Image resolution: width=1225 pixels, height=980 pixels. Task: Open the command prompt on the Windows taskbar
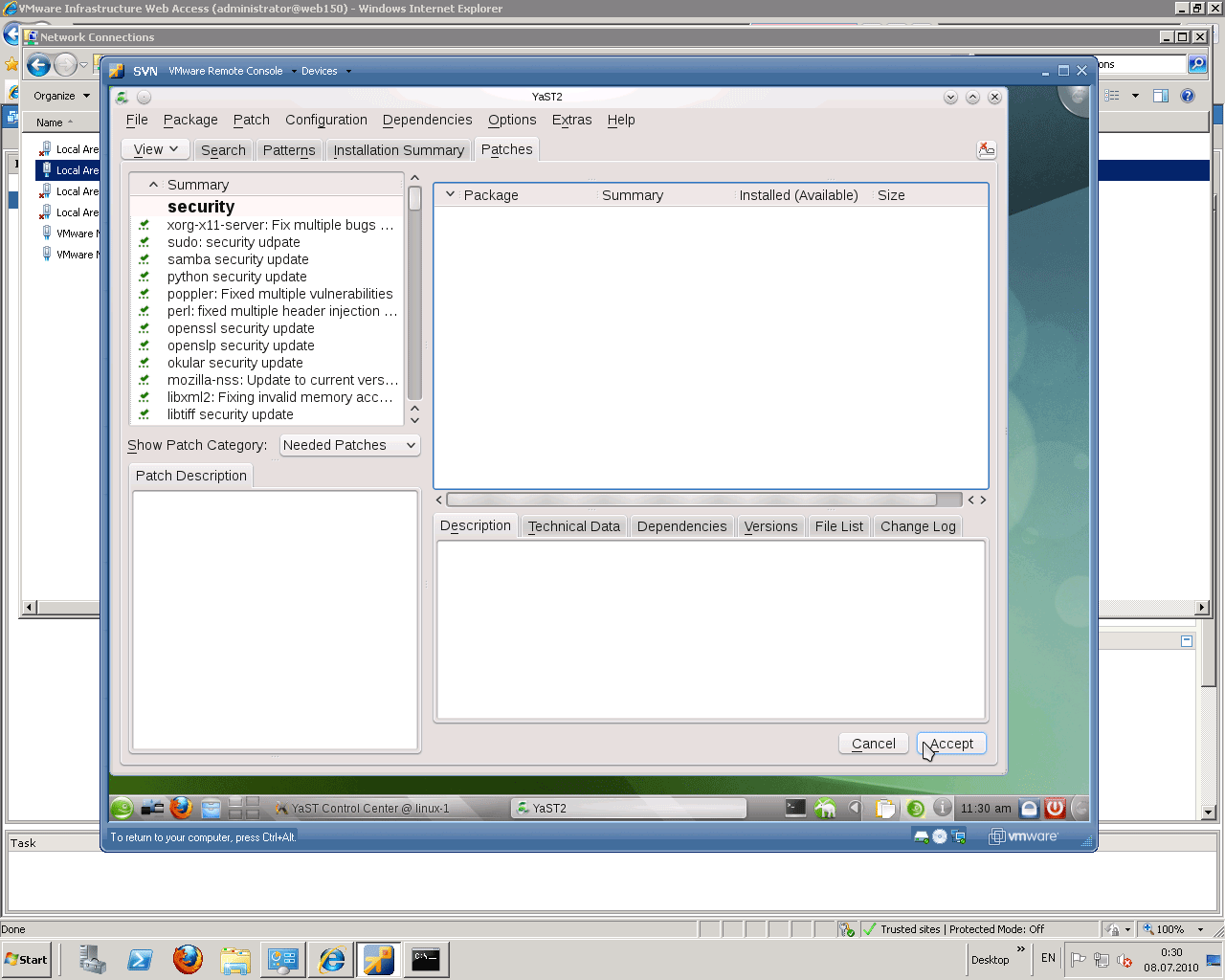pos(426,959)
